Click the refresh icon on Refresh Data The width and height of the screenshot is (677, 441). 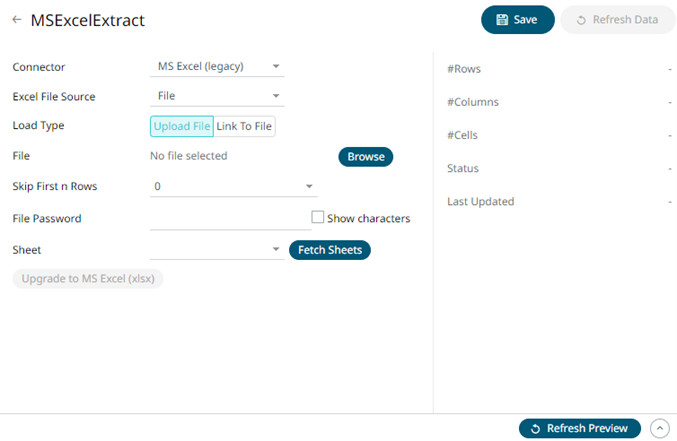point(581,20)
